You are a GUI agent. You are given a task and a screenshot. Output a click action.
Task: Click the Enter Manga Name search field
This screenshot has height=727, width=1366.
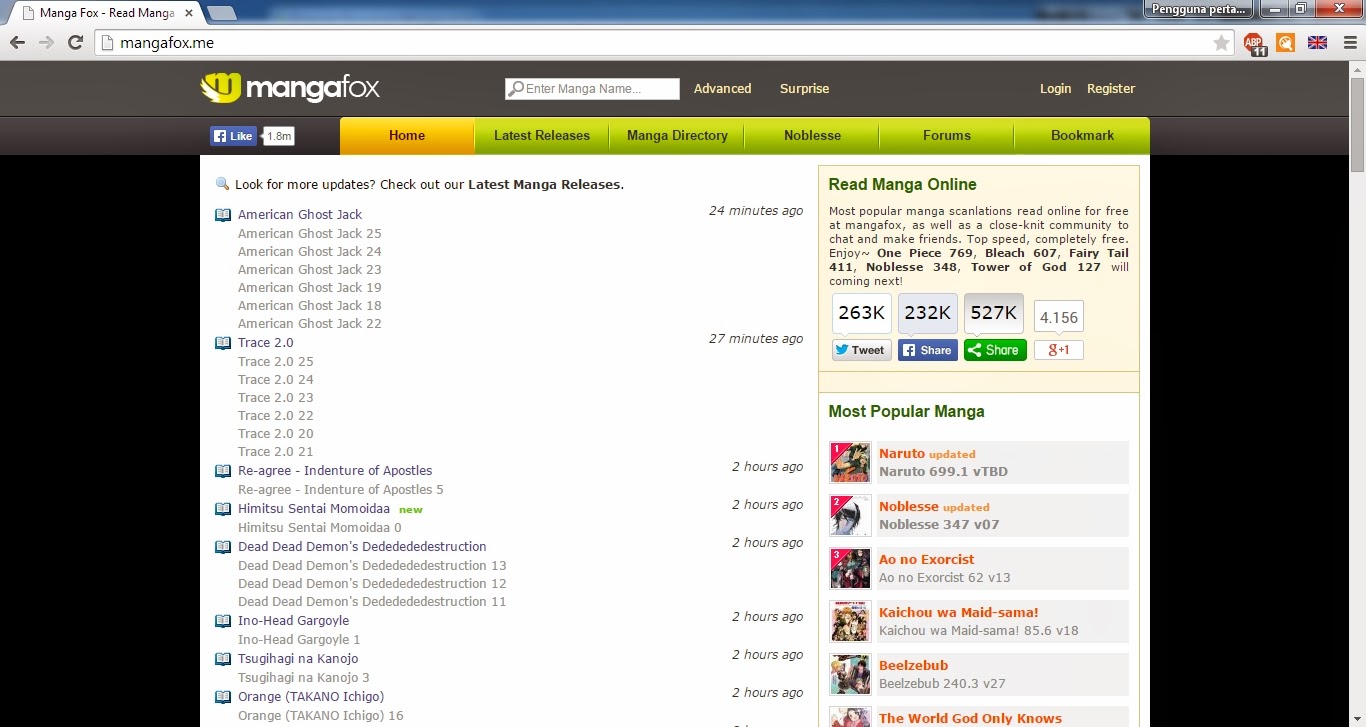pos(592,89)
